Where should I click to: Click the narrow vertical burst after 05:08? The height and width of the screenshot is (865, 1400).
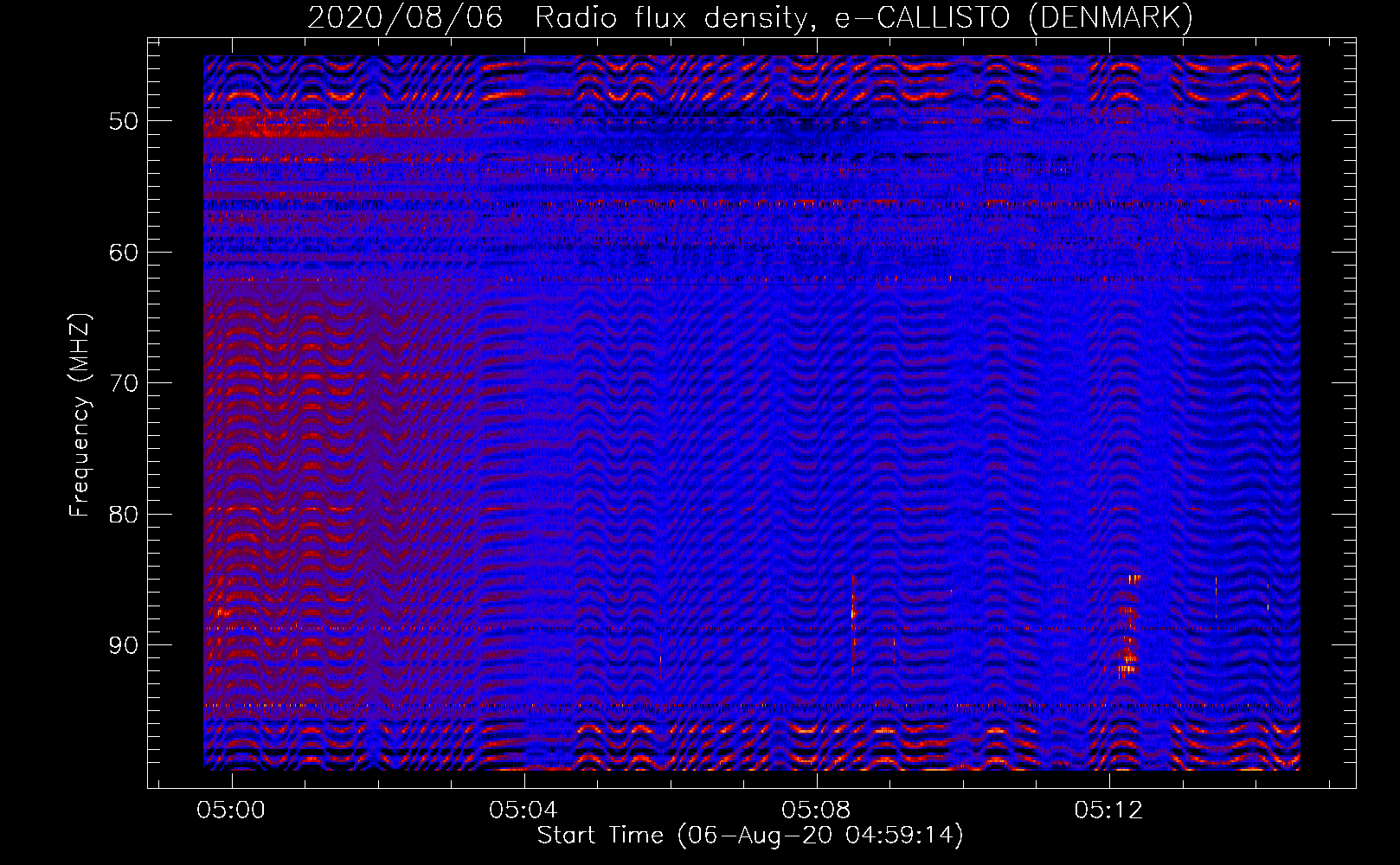[853, 625]
